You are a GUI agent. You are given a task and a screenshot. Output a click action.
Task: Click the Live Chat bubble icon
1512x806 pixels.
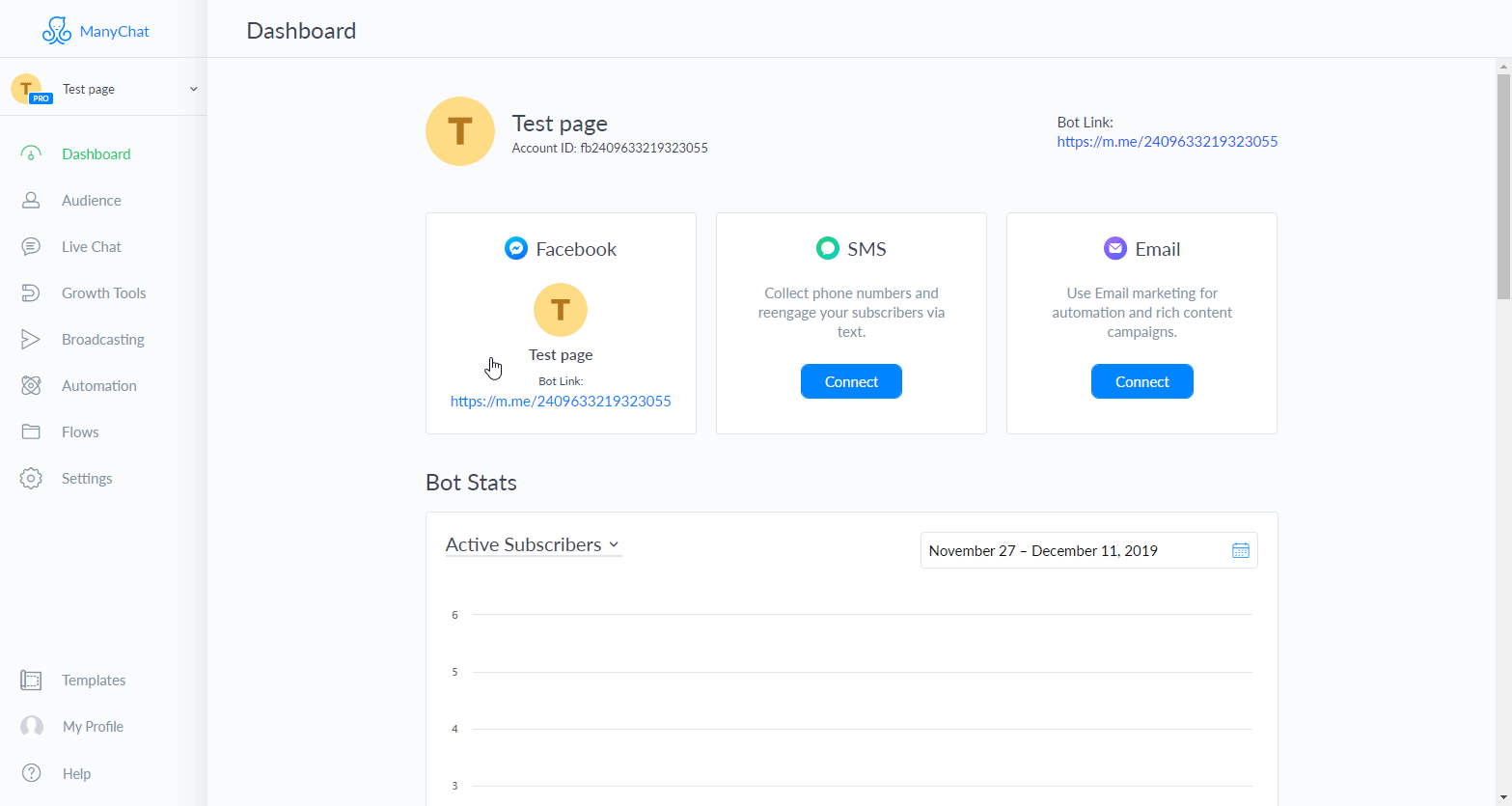[31, 247]
